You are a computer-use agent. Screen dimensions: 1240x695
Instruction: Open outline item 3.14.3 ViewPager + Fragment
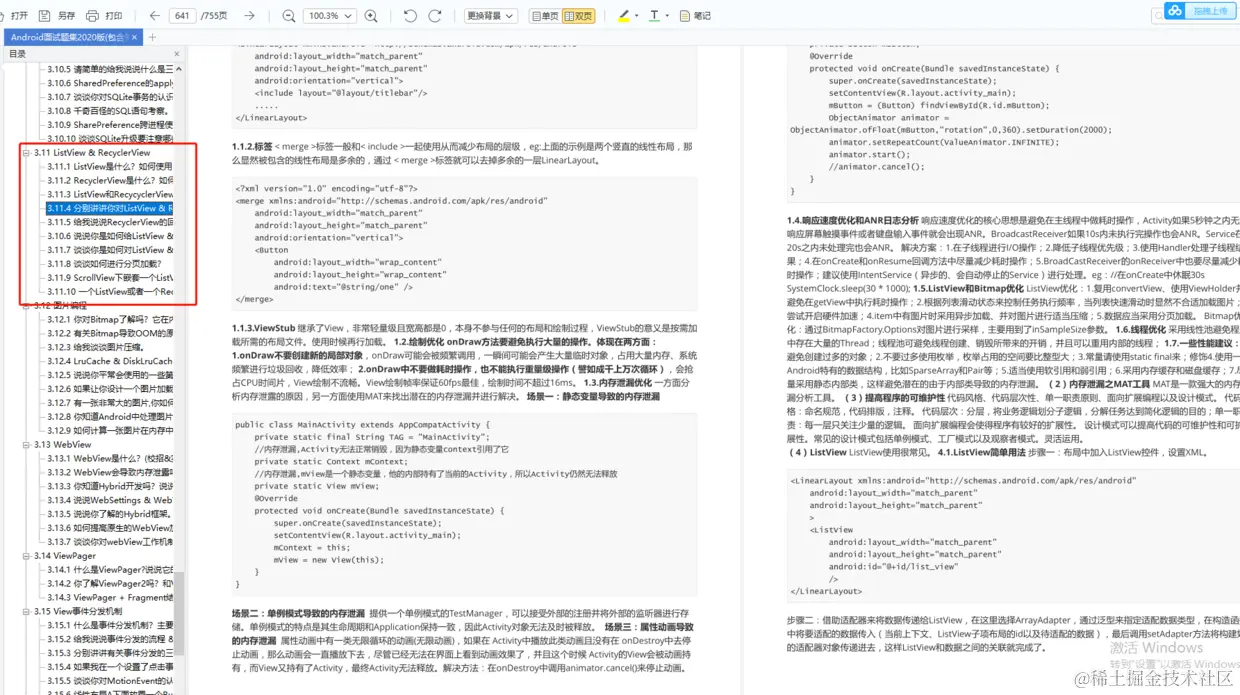[109, 597]
